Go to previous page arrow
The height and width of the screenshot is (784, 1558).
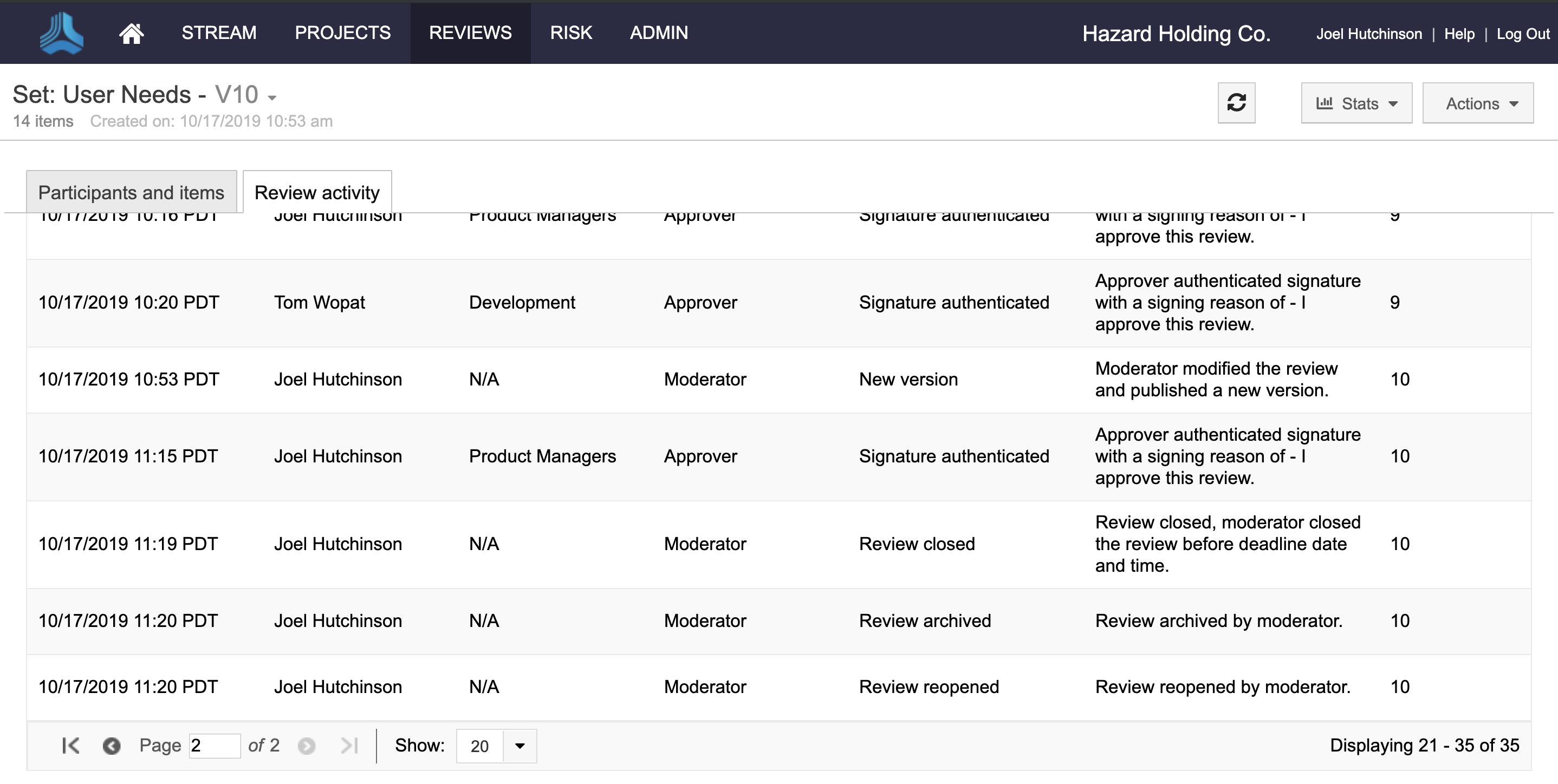click(x=111, y=746)
